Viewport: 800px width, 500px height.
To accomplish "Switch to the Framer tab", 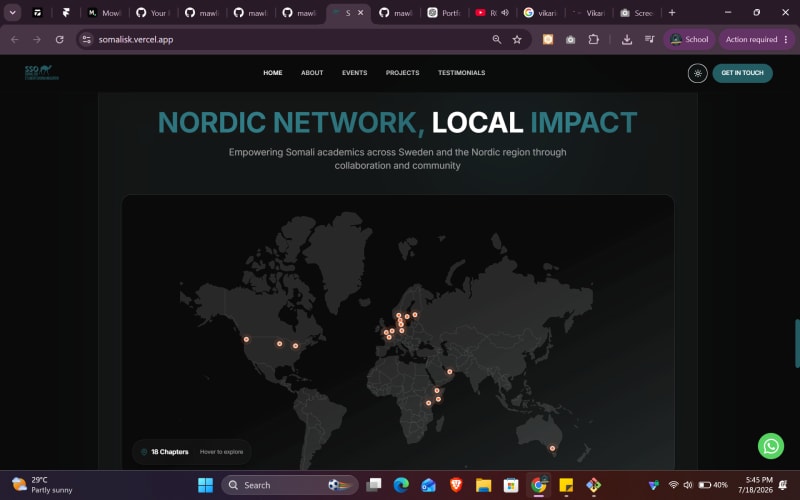I will coord(66,13).
